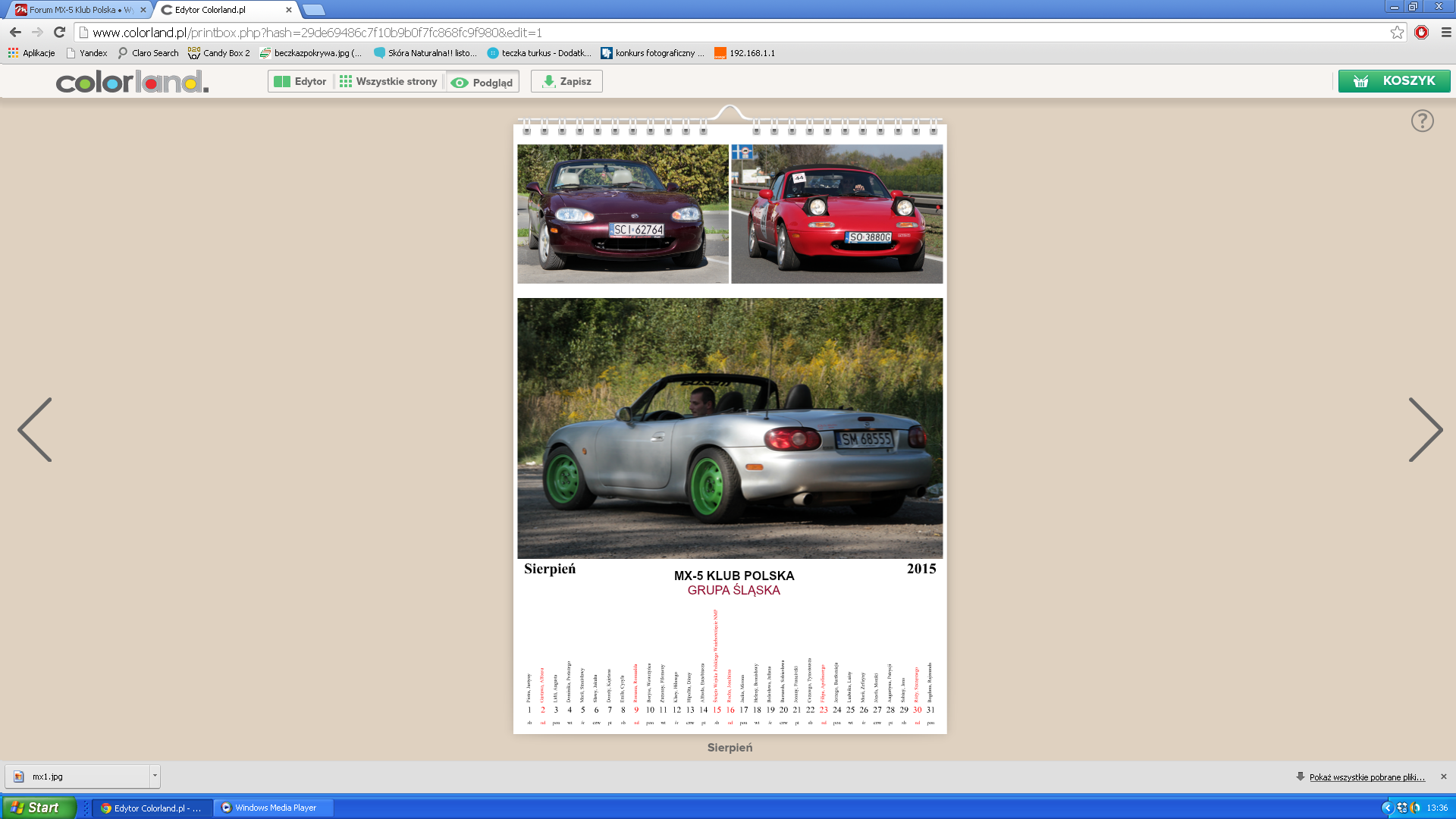Open Windows Media Player from taskbar
The height and width of the screenshot is (819, 1456).
pos(274,808)
